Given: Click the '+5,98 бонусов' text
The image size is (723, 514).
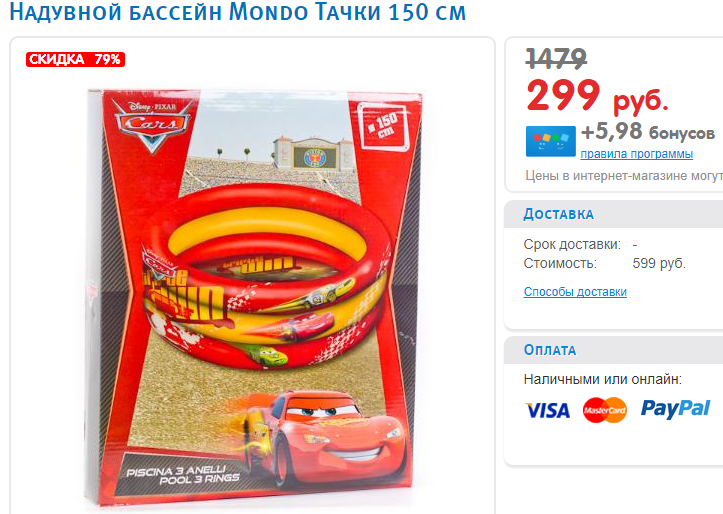Looking at the screenshot, I should click(648, 131).
